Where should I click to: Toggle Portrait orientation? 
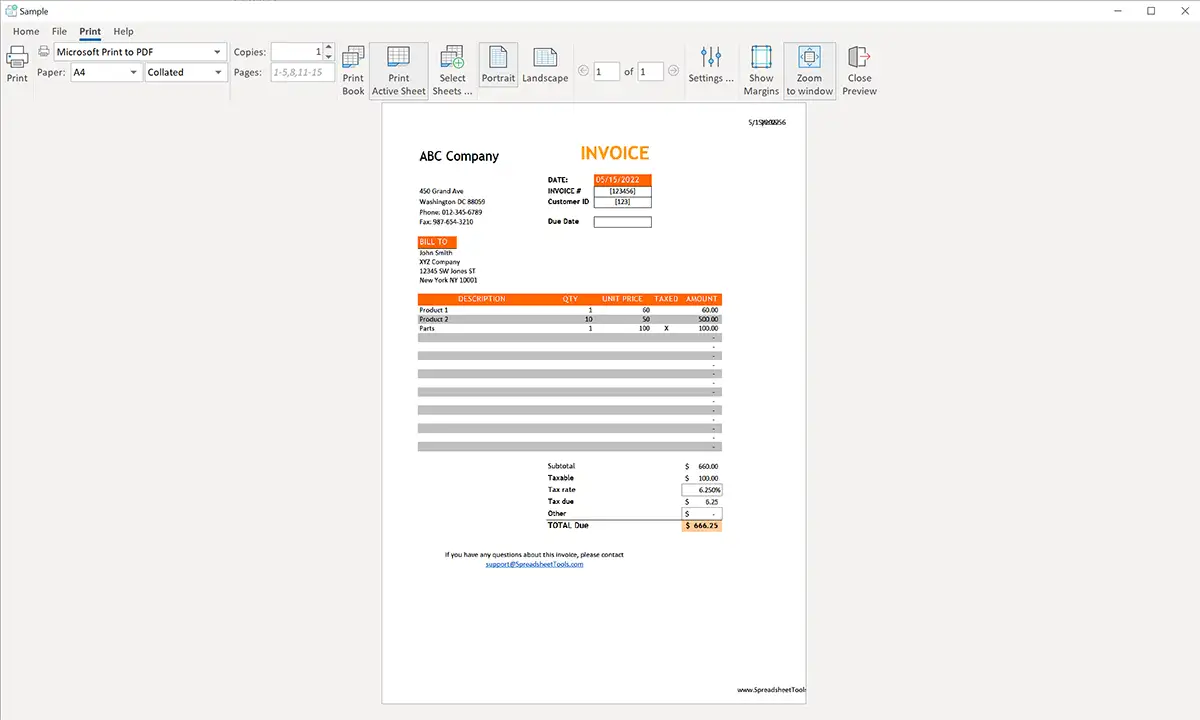[x=498, y=65]
